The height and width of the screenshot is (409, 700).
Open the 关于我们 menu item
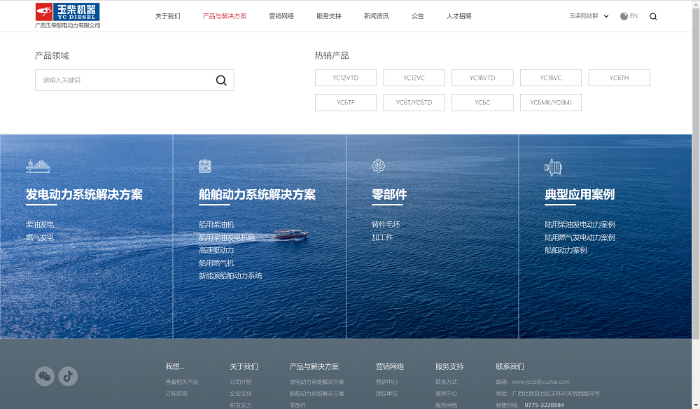(x=168, y=17)
